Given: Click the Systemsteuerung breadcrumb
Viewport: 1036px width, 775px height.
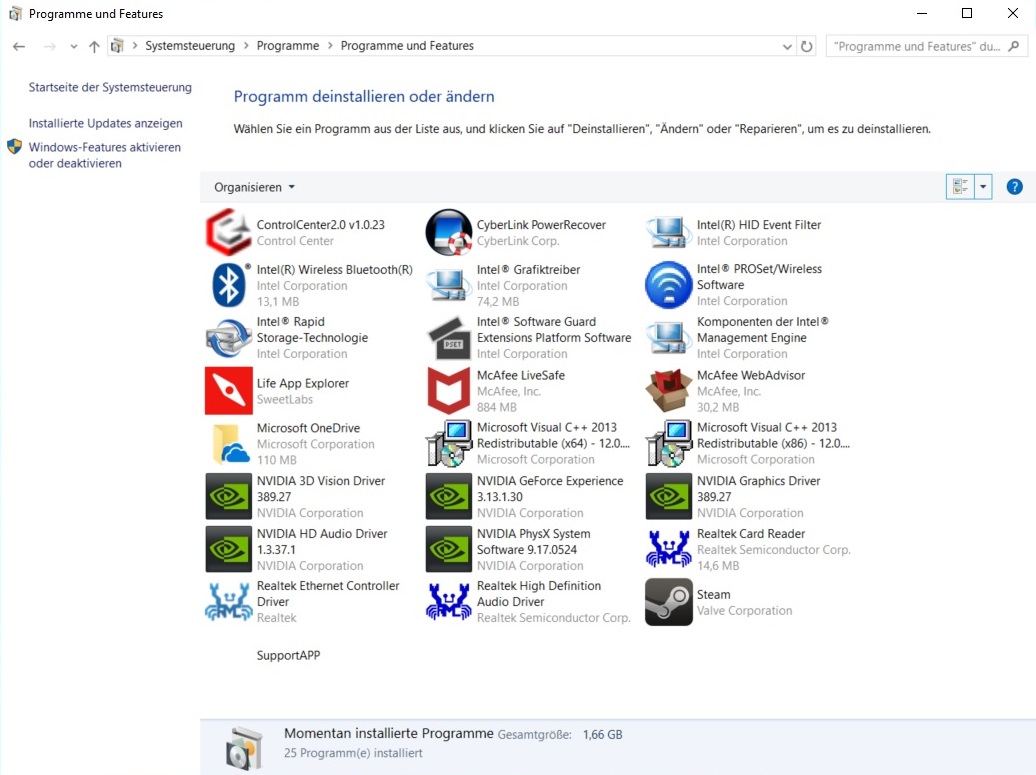Looking at the screenshot, I should [x=190, y=46].
